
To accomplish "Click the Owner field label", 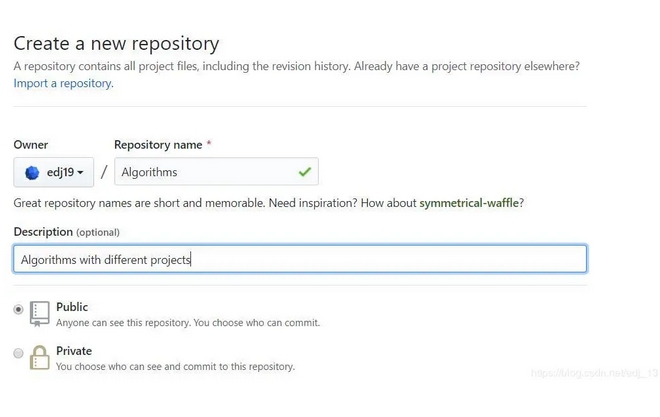I will coord(31,145).
